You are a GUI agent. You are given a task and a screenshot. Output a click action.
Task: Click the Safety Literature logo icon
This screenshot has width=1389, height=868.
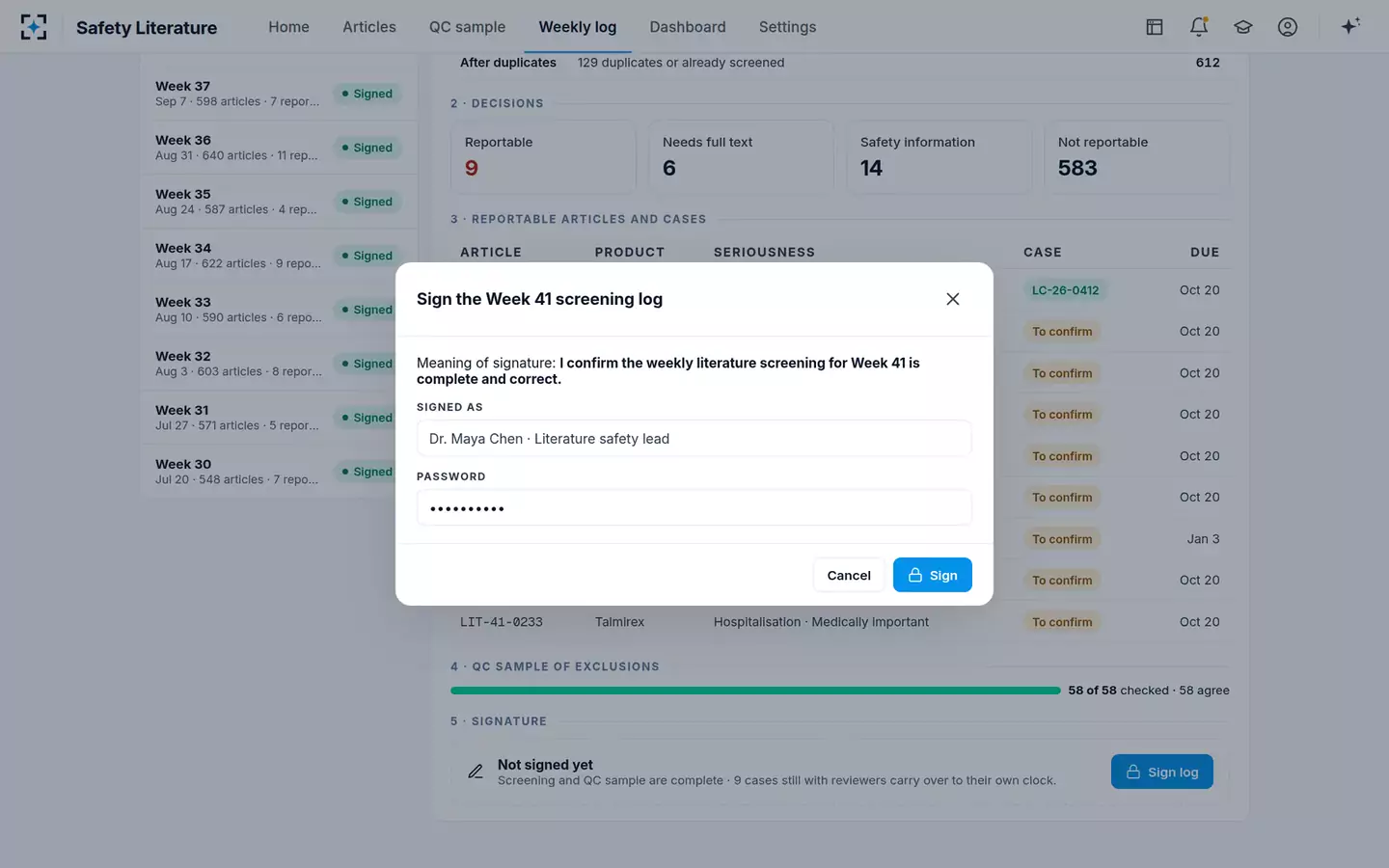34,27
